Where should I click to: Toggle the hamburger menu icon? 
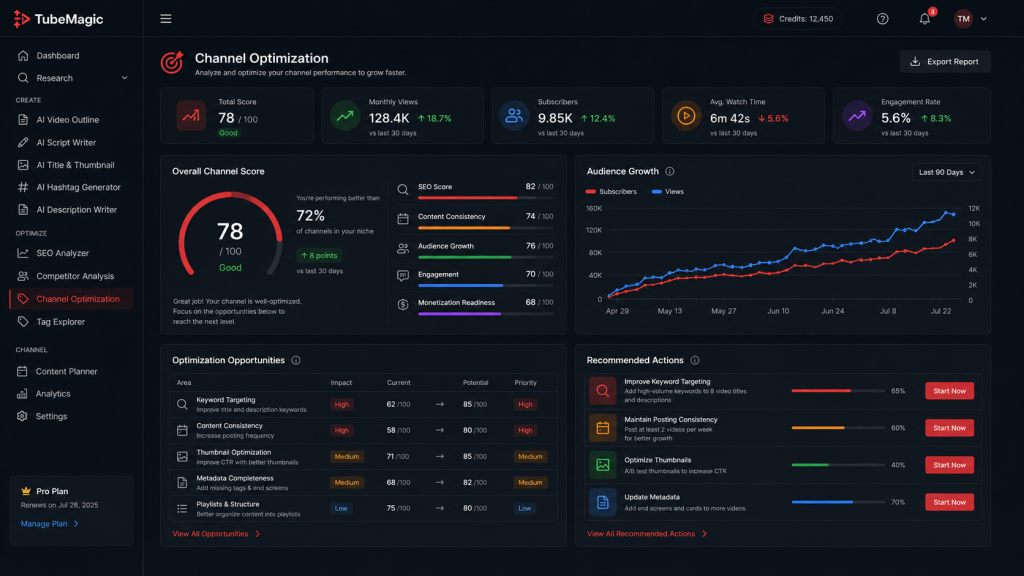click(x=166, y=19)
